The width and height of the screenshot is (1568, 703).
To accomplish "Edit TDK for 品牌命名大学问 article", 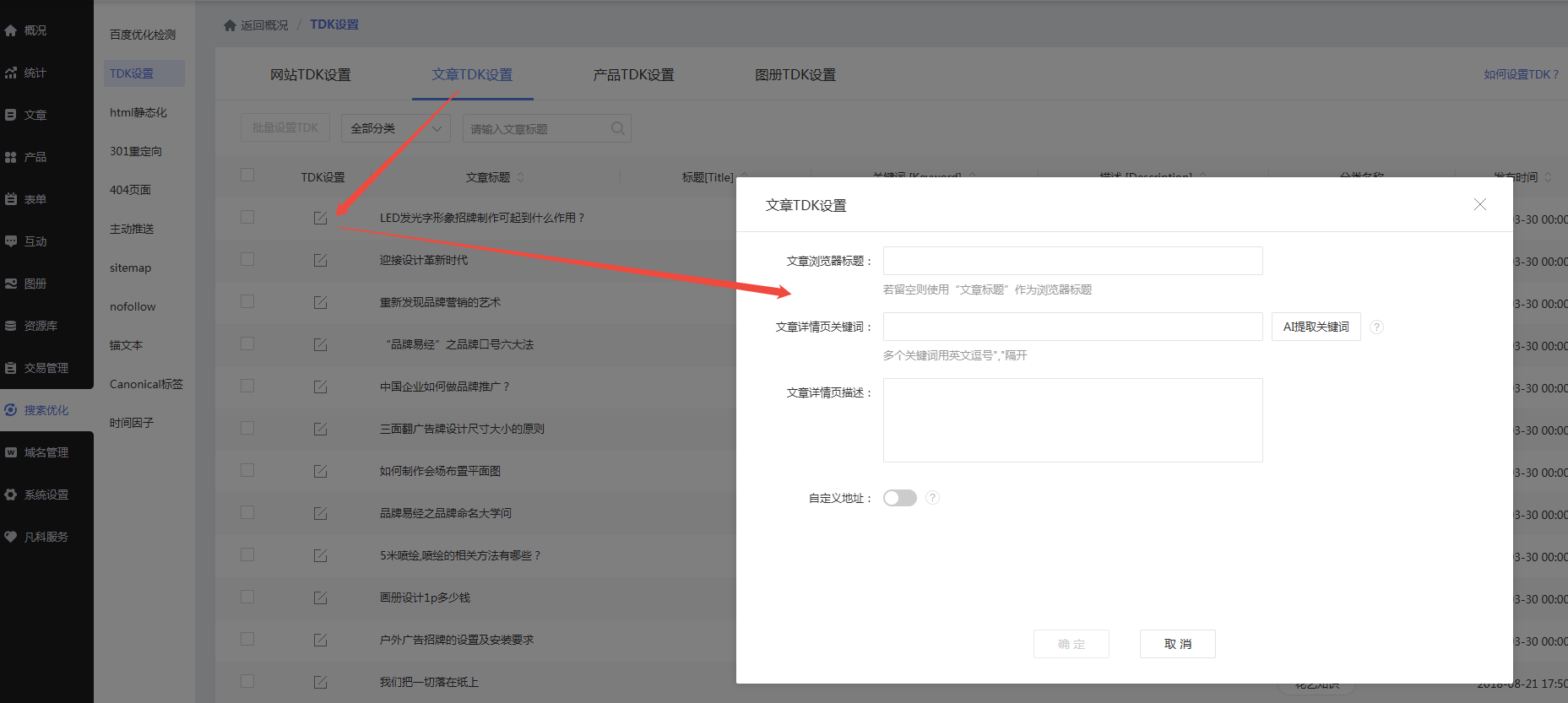I will pos(321,513).
